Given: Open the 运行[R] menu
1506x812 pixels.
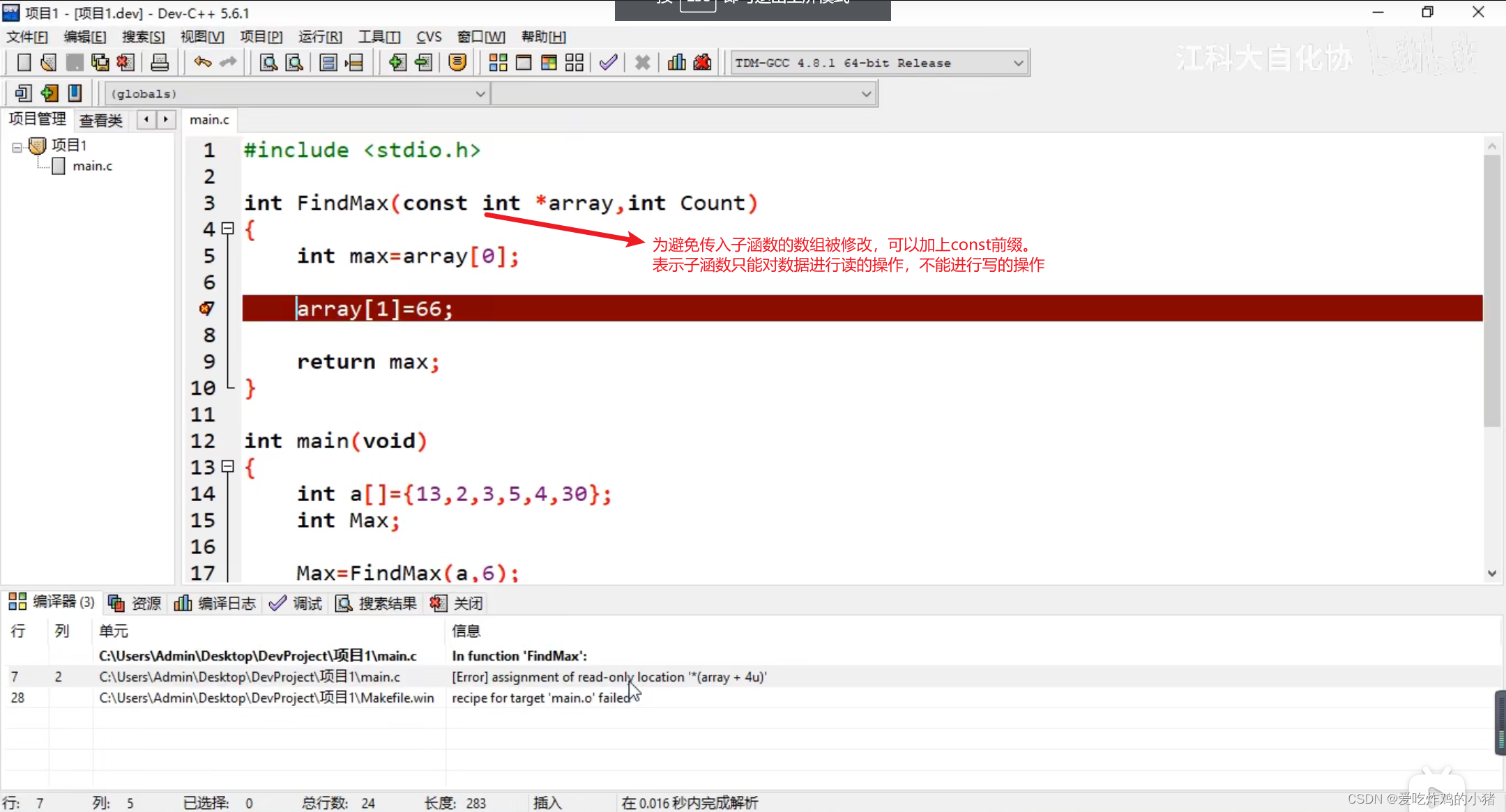Looking at the screenshot, I should (320, 37).
